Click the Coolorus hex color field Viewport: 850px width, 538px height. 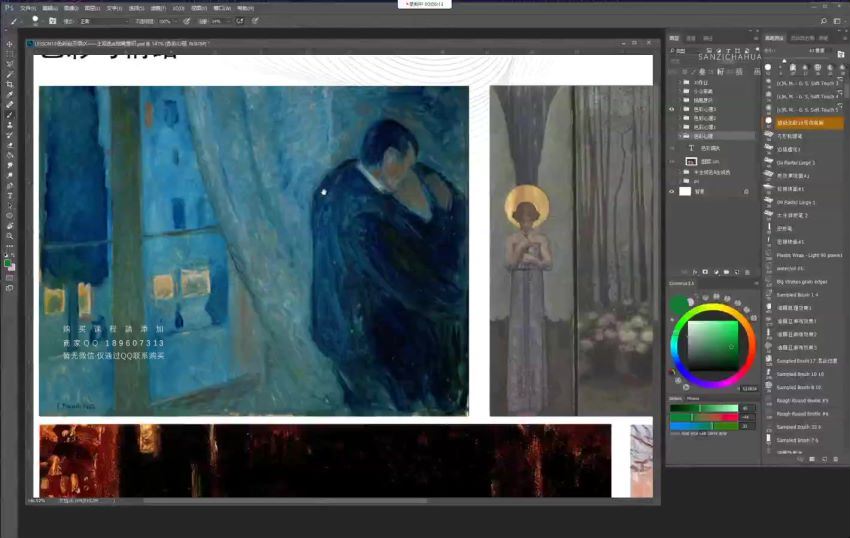(749, 388)
